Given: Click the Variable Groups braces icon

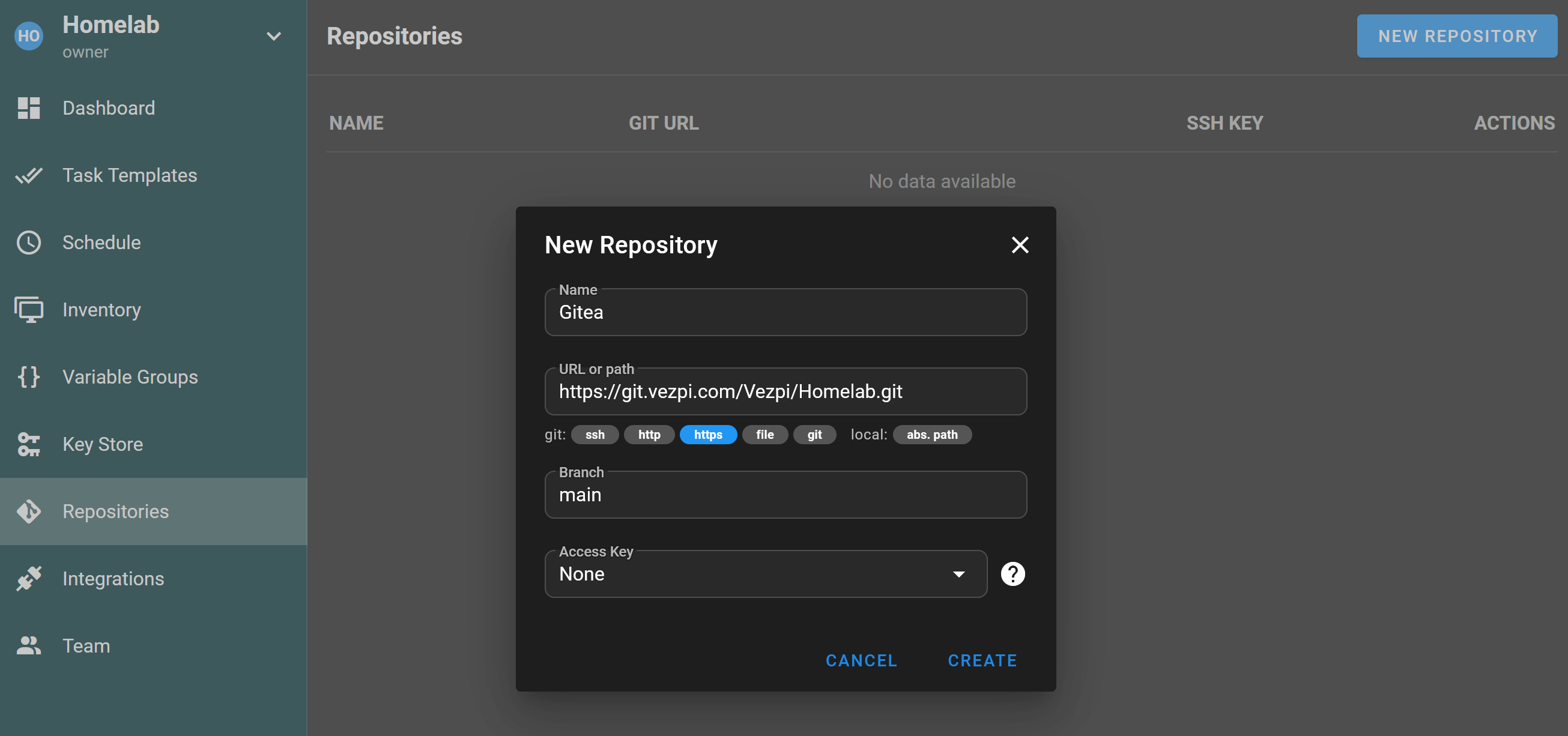Looking at the screenshot, I should tap(29, 377).
